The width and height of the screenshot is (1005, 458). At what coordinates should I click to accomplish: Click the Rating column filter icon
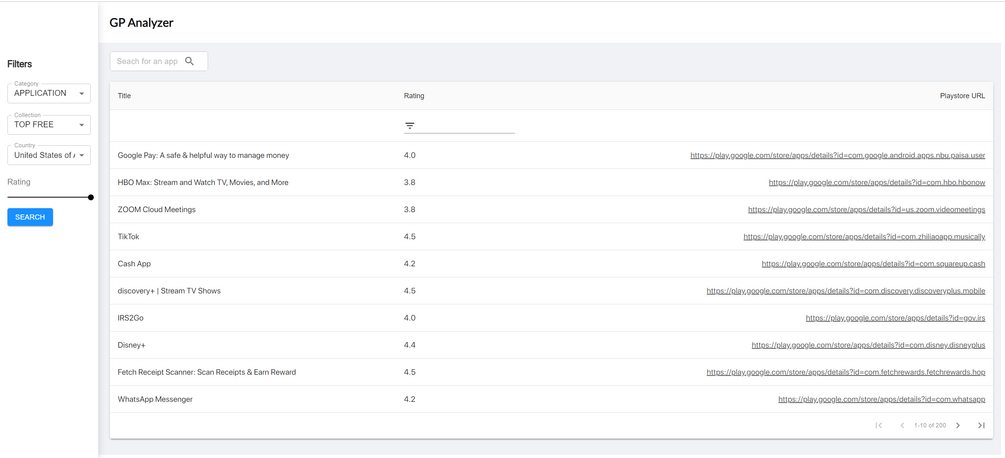click(x=409, y=126)
